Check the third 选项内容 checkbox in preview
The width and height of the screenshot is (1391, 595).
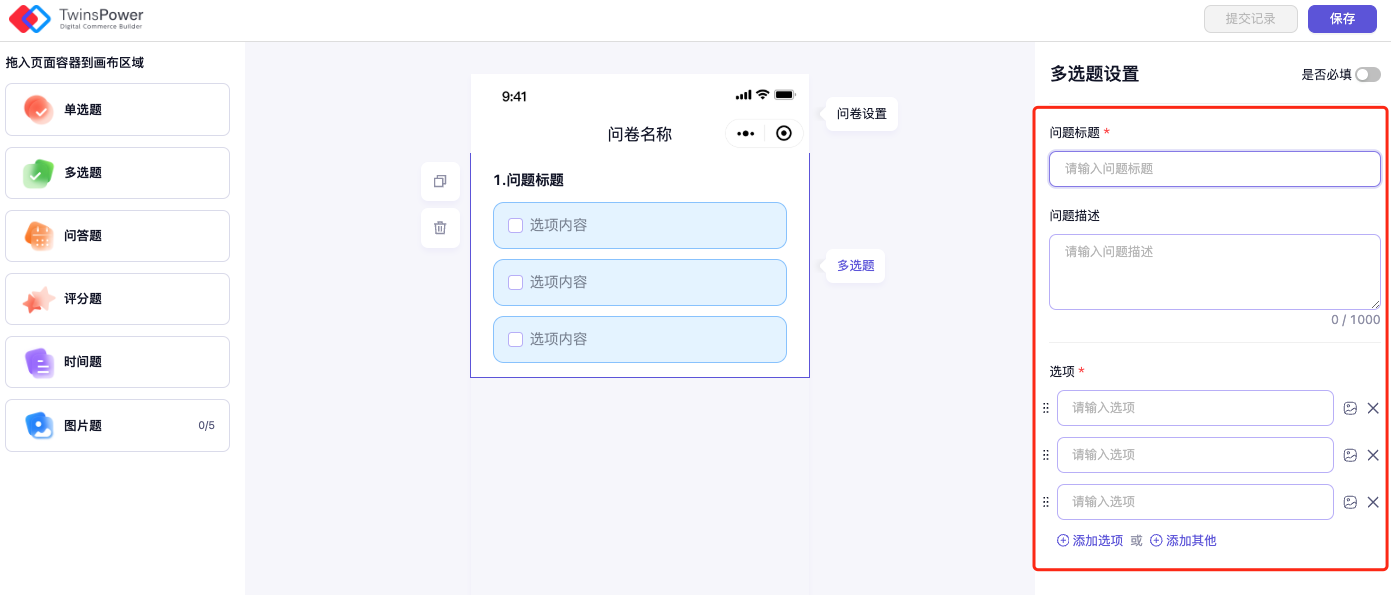(x=516, y=340)
